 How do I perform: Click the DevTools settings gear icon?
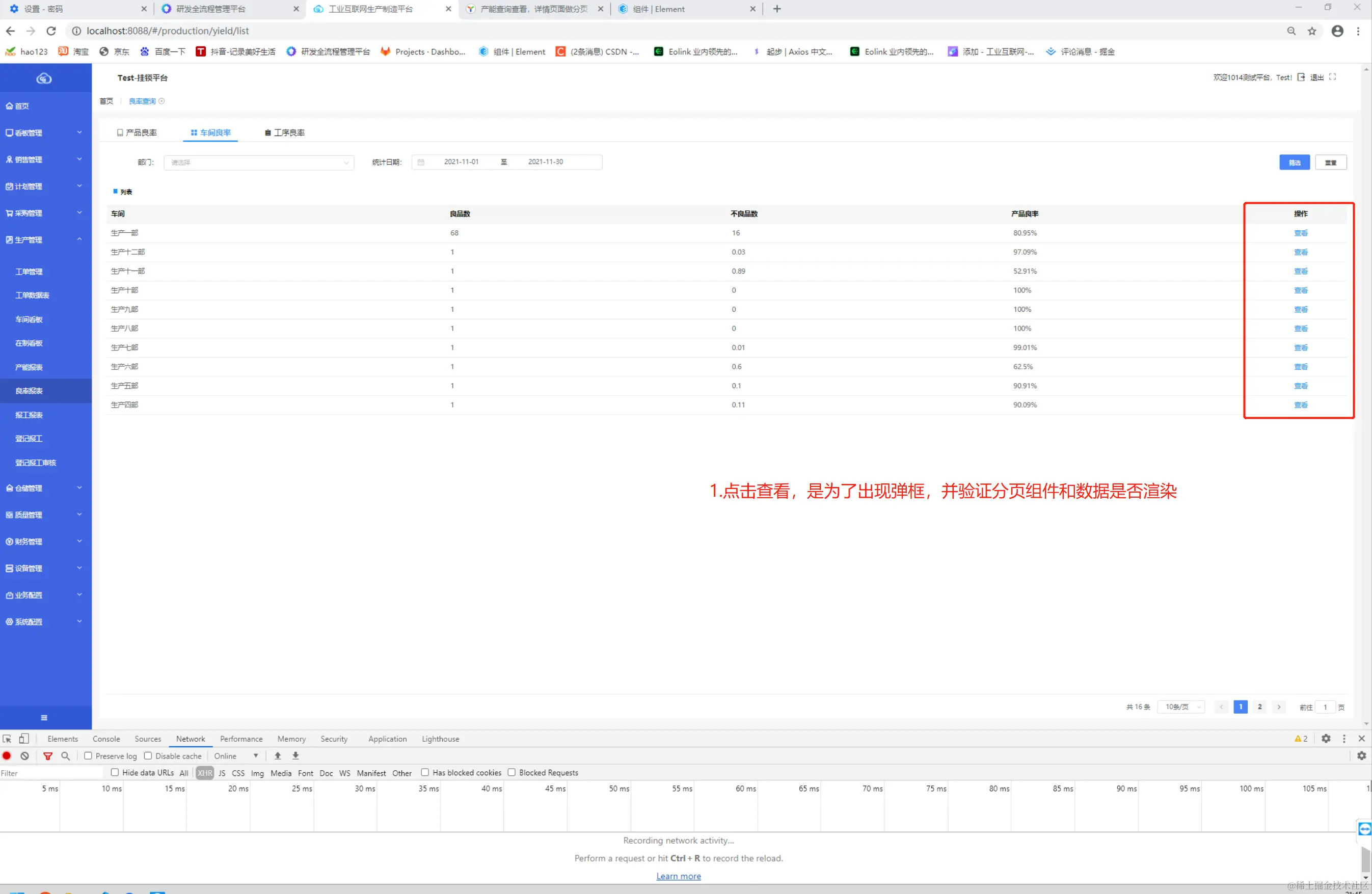tap(1325, 738)
